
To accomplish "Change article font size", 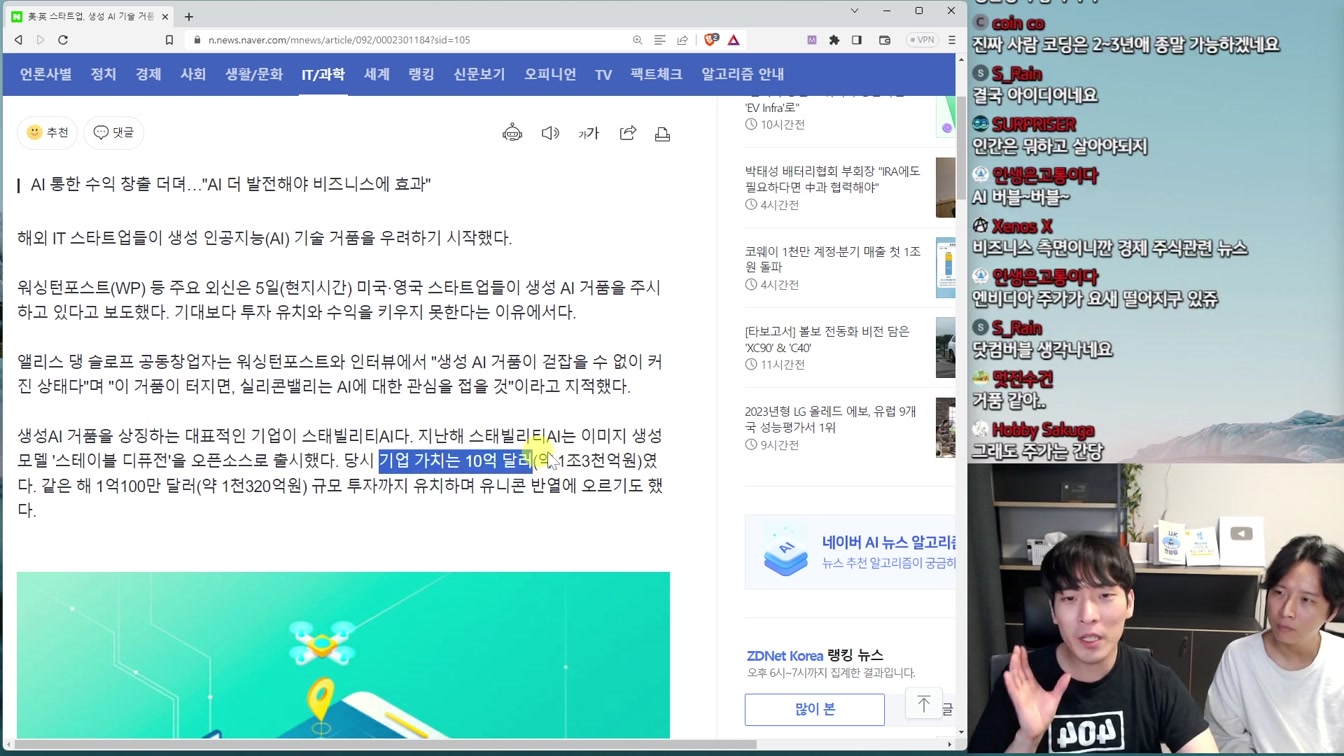I will coord(588,133).
